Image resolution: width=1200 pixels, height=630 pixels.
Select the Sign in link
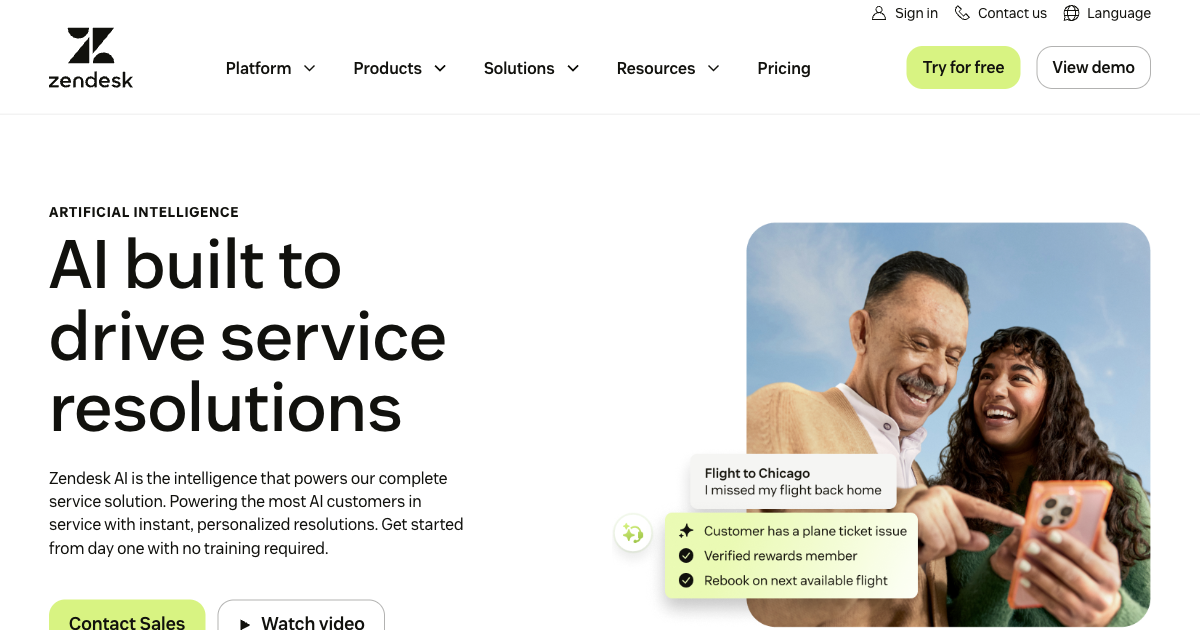coord(915,13)
